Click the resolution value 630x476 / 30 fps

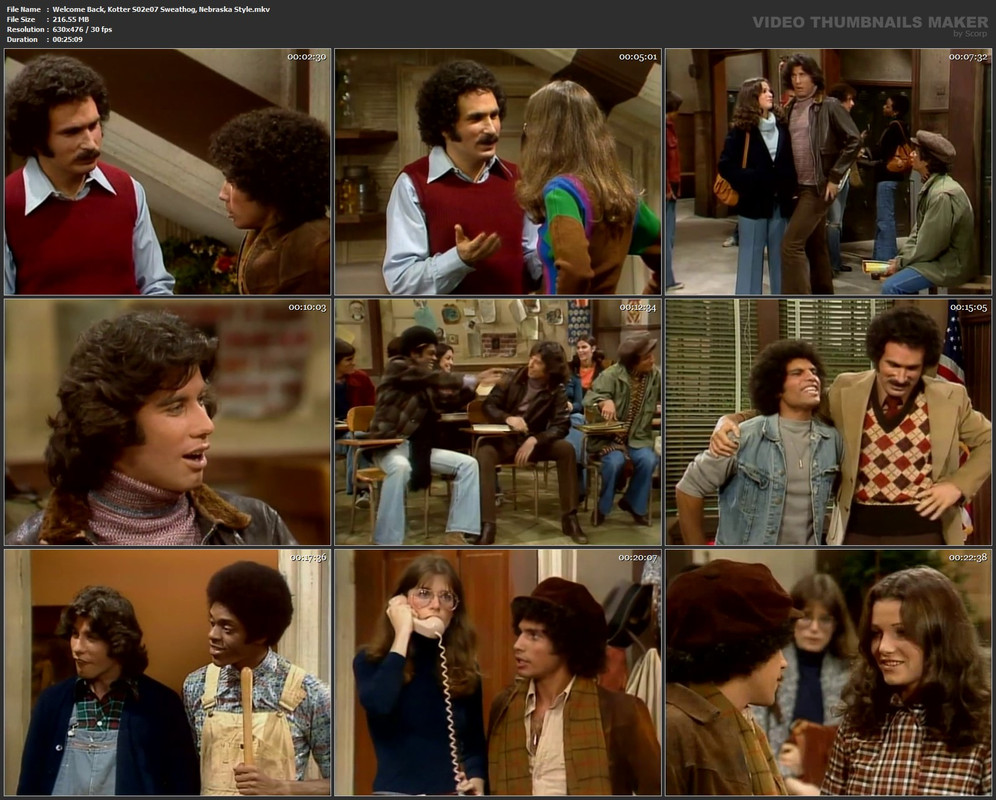tap(83, 29)
